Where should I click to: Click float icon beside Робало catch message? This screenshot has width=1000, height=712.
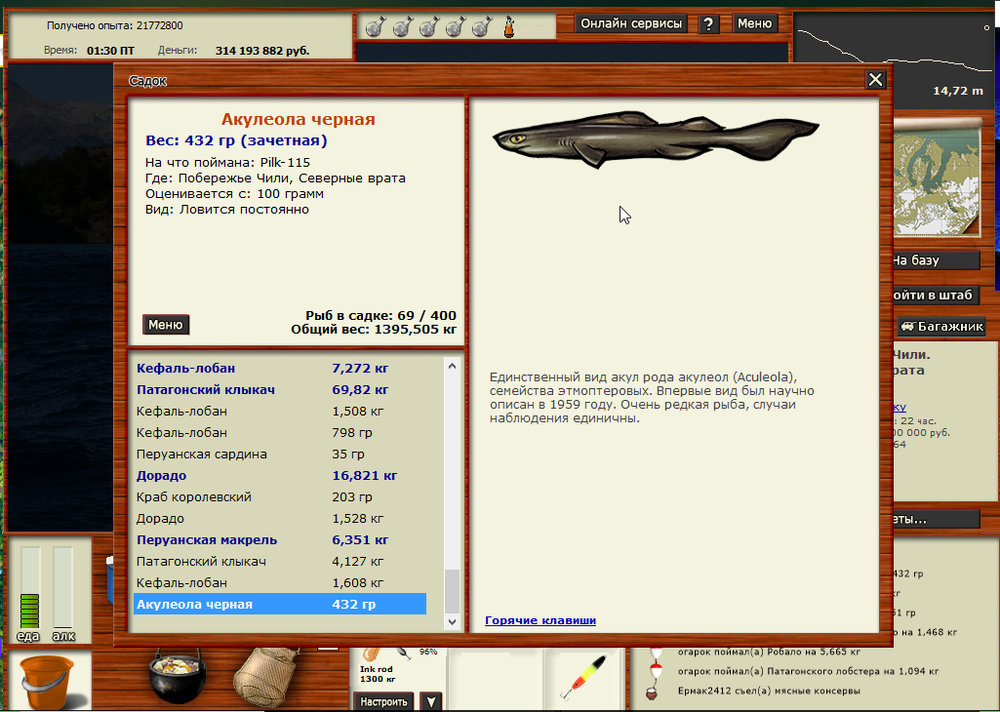(x=656, y=653)
